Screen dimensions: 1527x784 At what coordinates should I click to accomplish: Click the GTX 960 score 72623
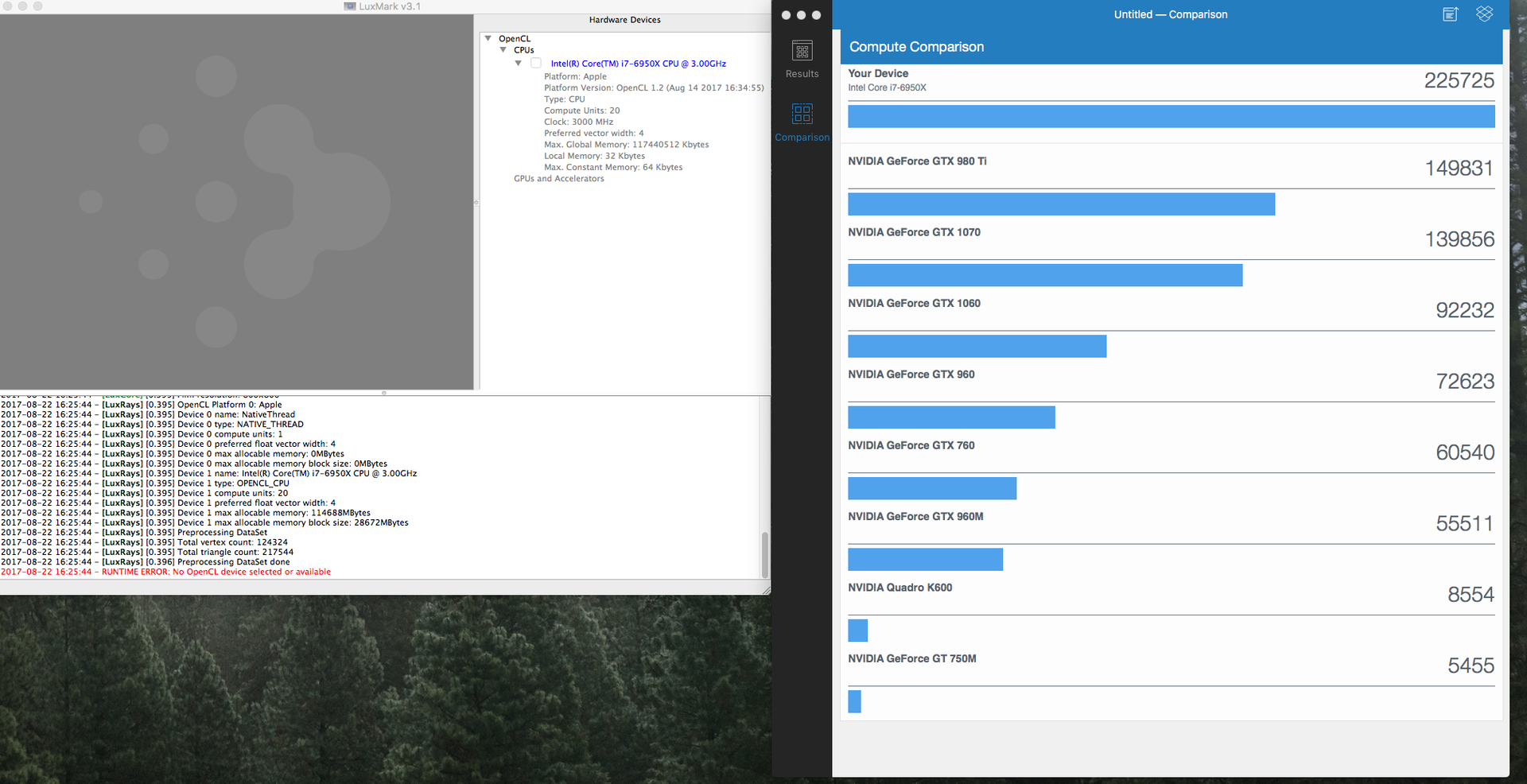(x=1465, y=382)
